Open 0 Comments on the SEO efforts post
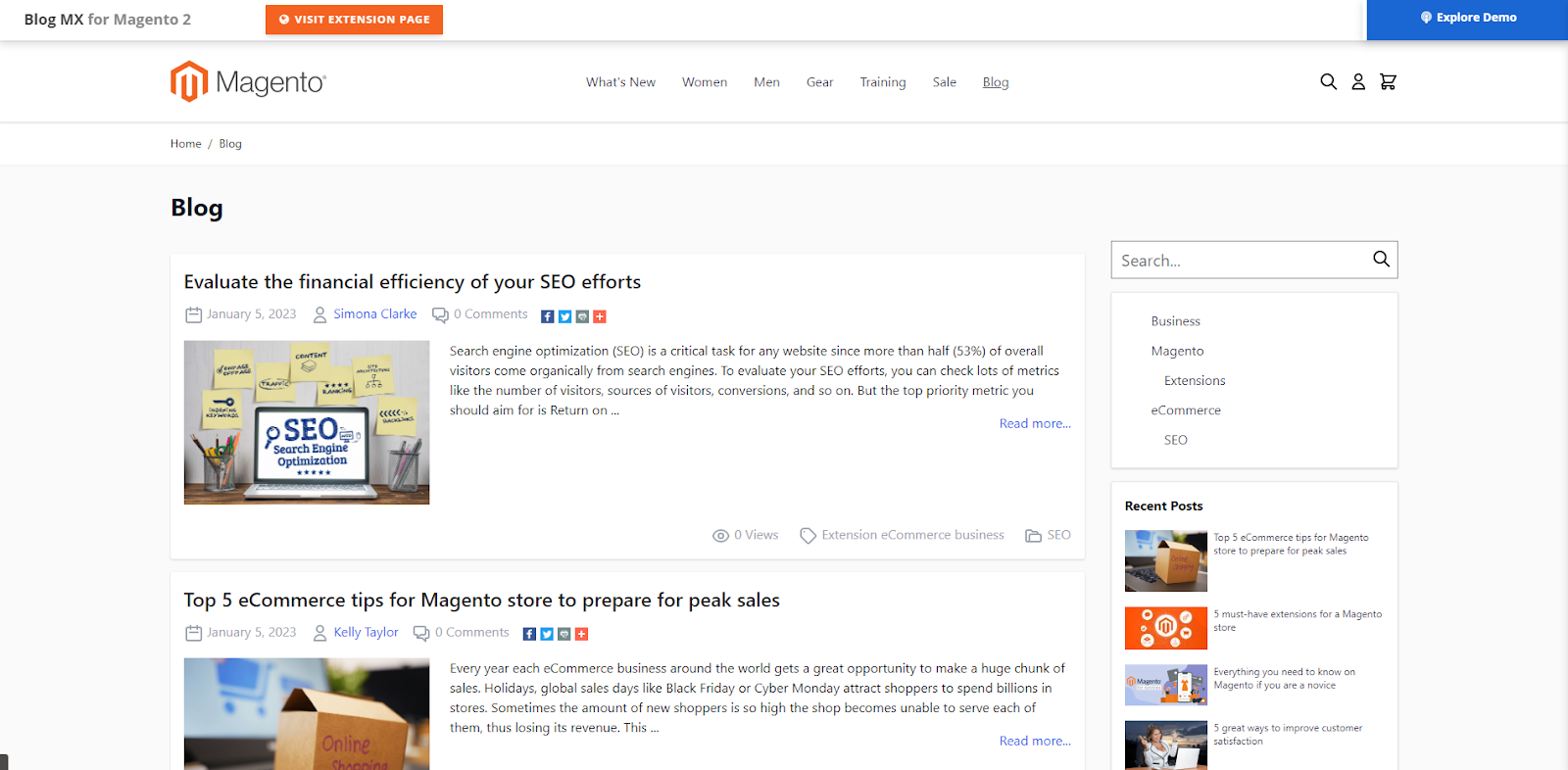Screen dimensions: 1568x770 (490, 314)
